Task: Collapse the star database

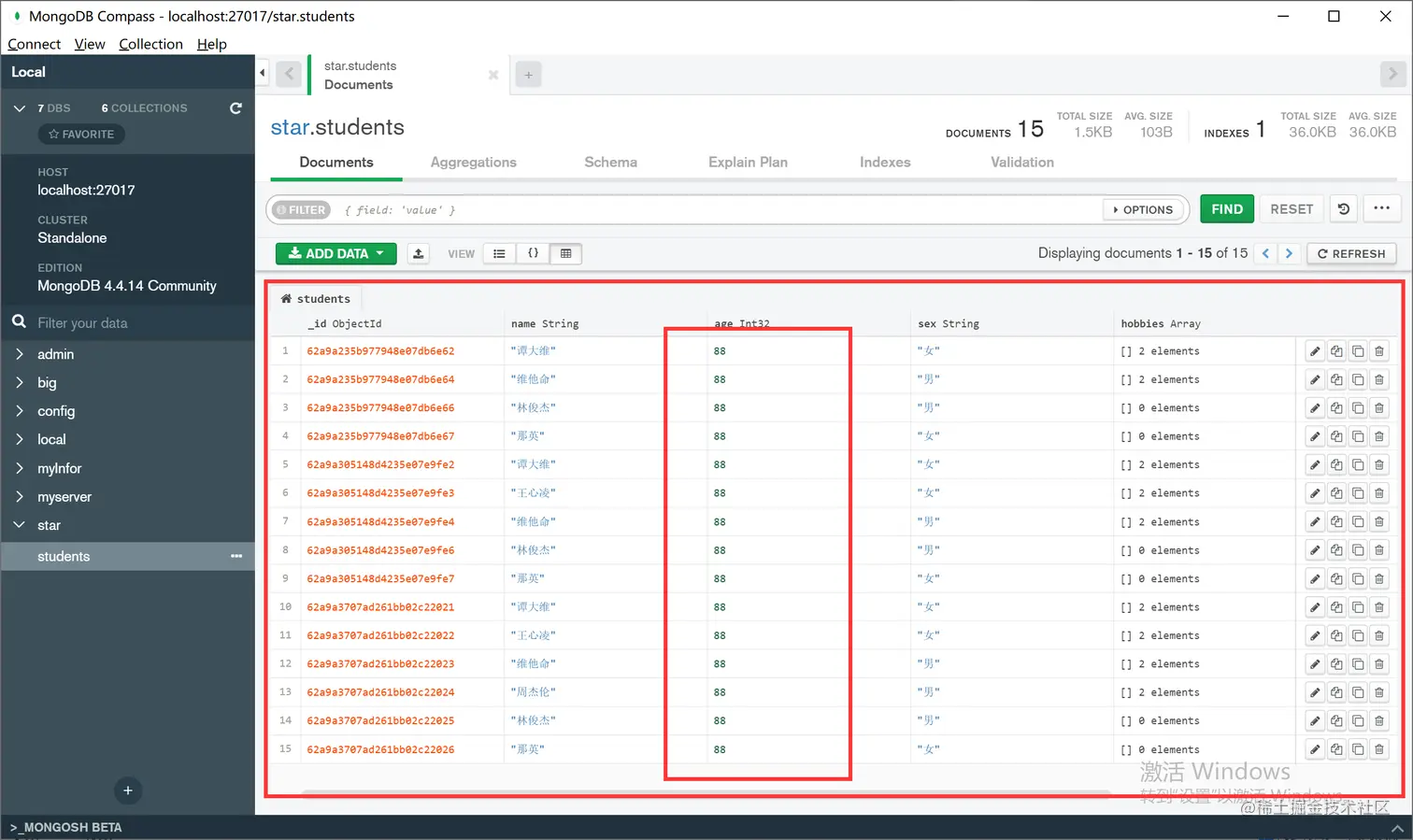Action: (19, 525)
